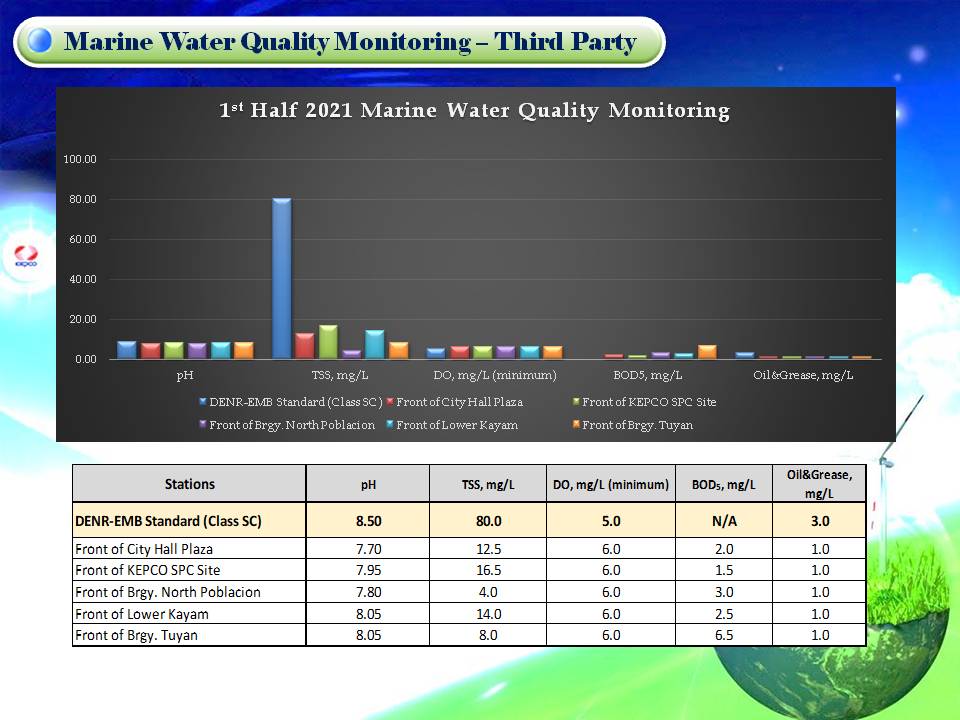960x720 pixels.
Task: Click the standard Oil&Grease value '3.0' in highlighted row
Action: (820, 521)
